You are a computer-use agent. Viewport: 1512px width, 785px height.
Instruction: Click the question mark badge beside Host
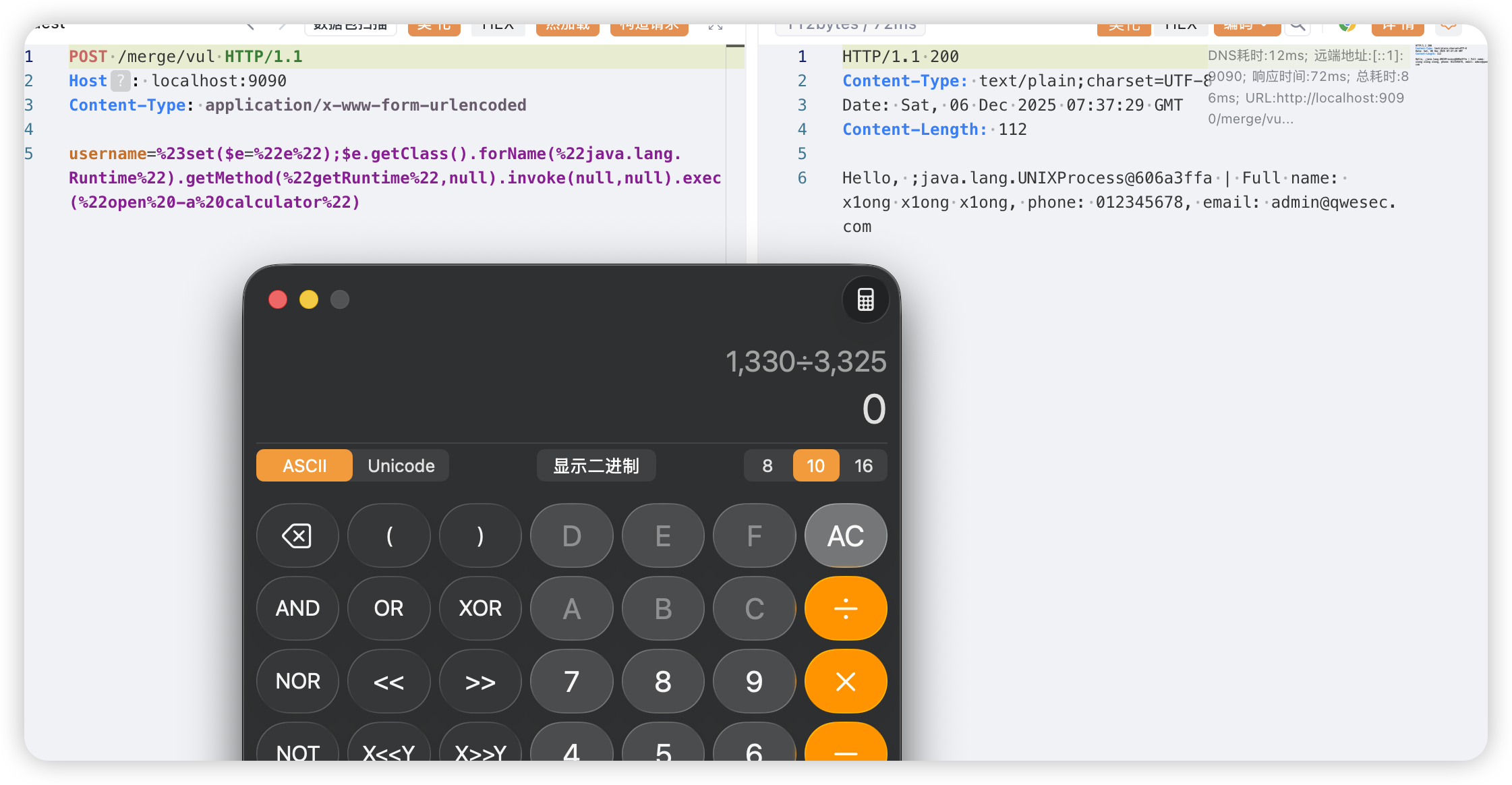(x=120, y=81)
